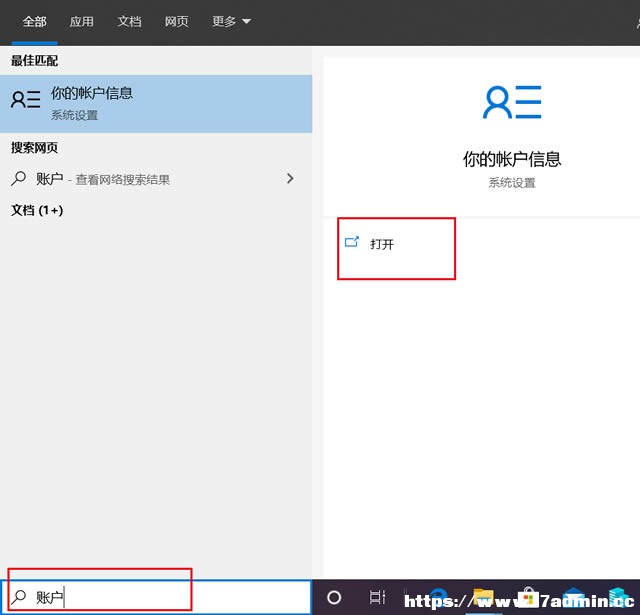Image resolution: width=640 pixels, height=615 pixels.
Task: Open Cortana circle on taskbar
Action: [x=334, y=597]
